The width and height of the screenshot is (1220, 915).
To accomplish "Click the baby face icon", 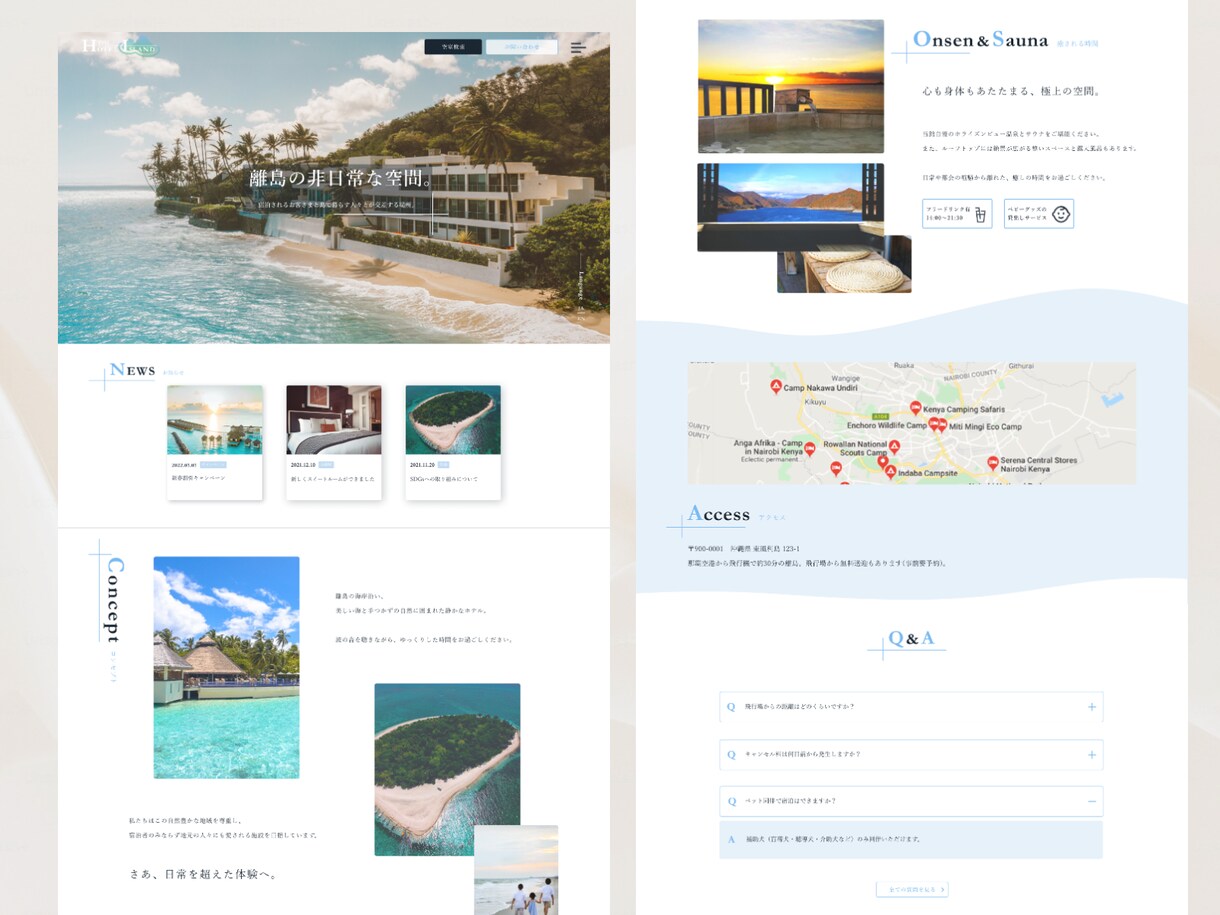I will point(1061,214).
